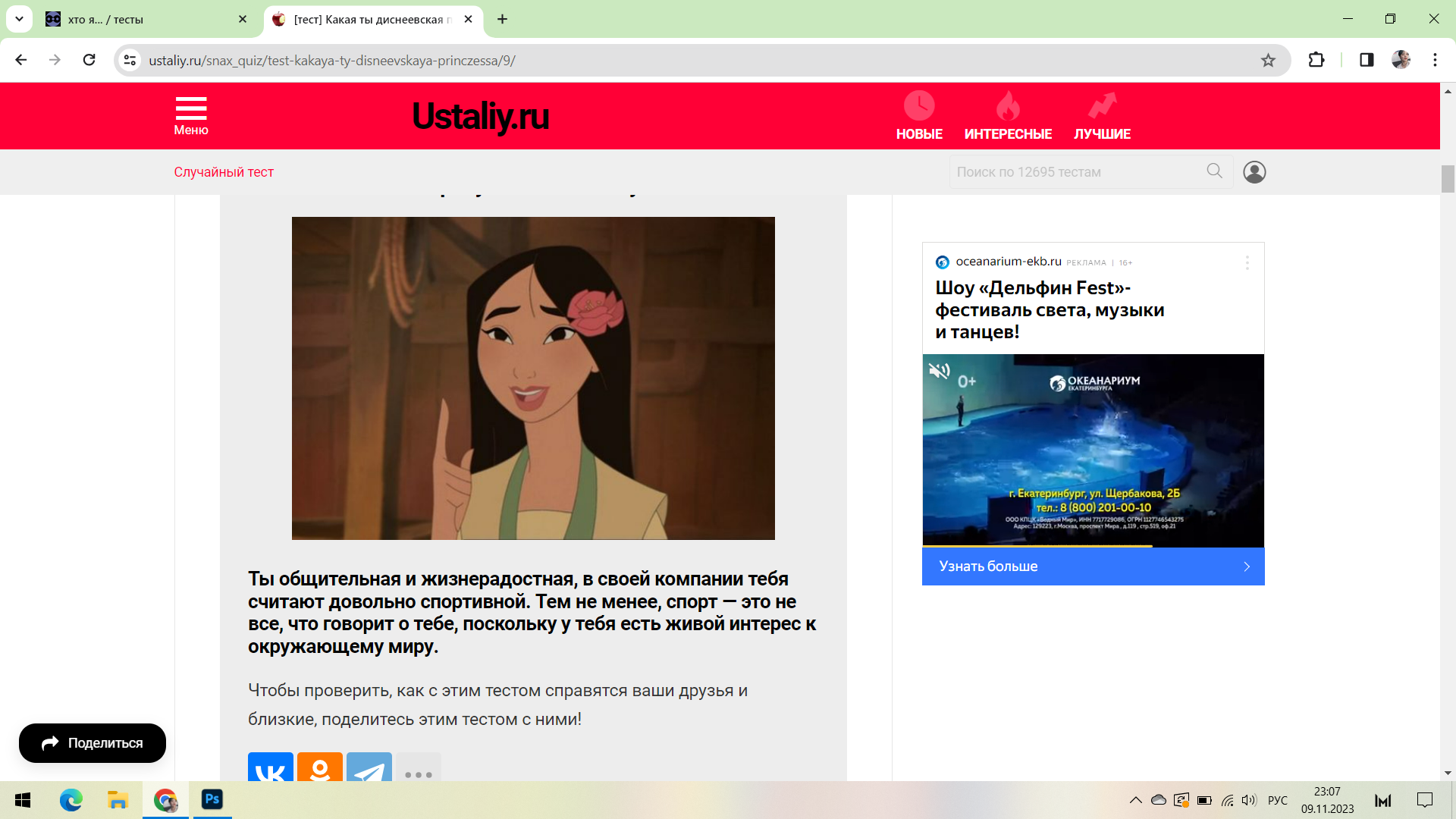Screen dimensions: 1456x819
Task: Go forward in browser history
Action: [x=55, y=60]
